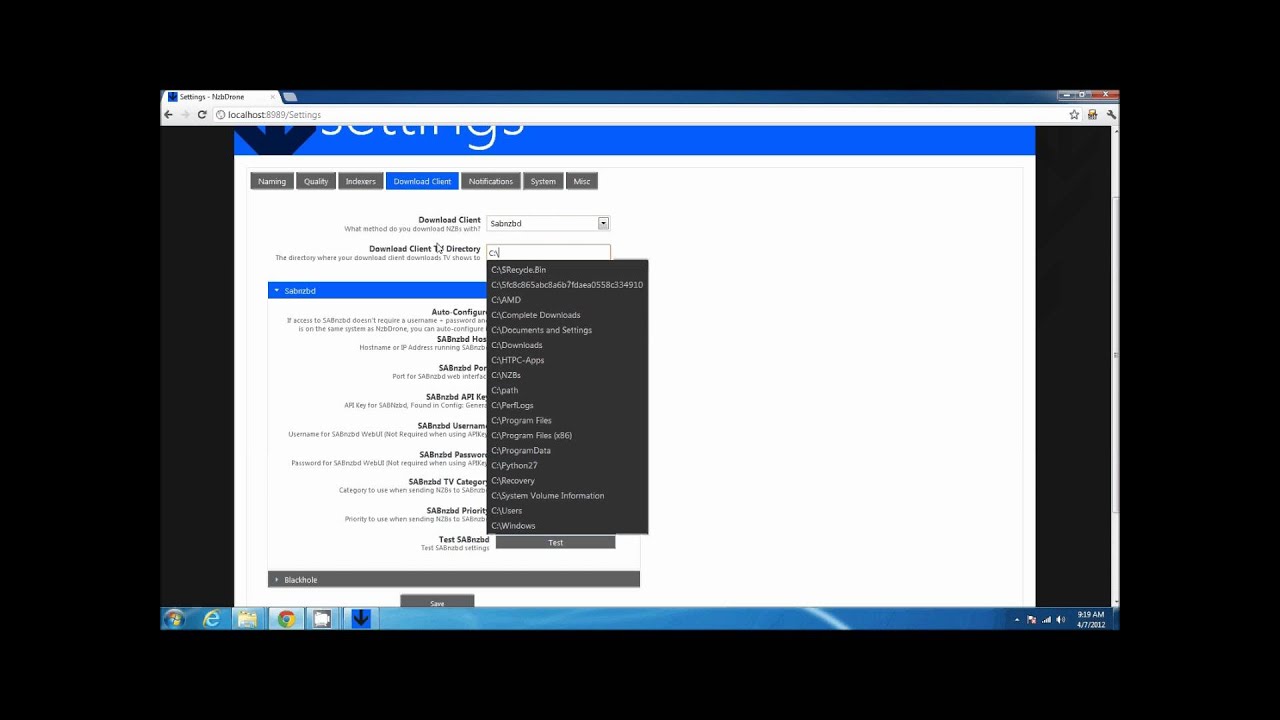Viewport: 1280px width, 720px height.
Task: Test the SABnzbd settings with Test button
Action: [x=555, y=542]
